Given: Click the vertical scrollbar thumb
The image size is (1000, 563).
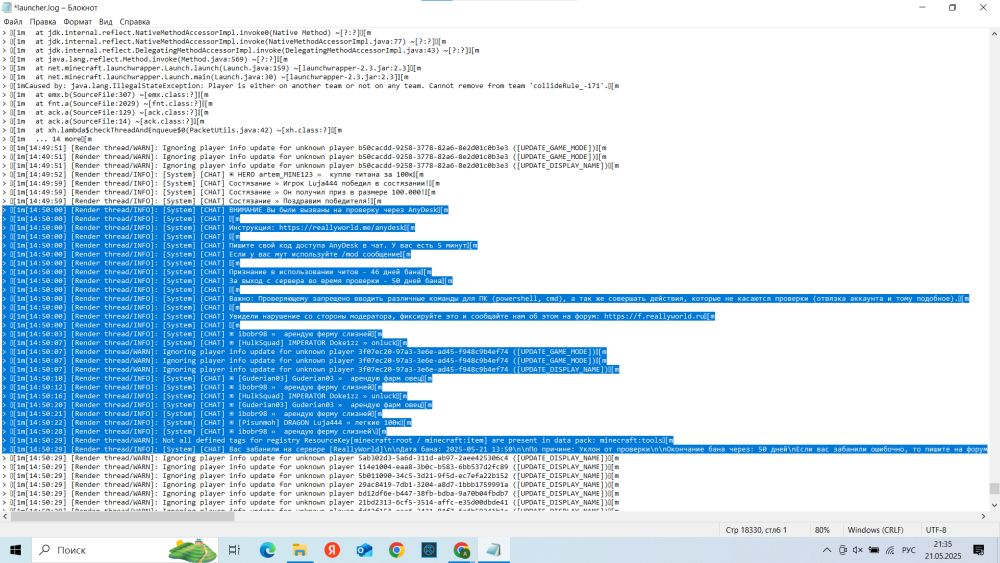Looking at the screenshot, I should click(x=994, y=488).
